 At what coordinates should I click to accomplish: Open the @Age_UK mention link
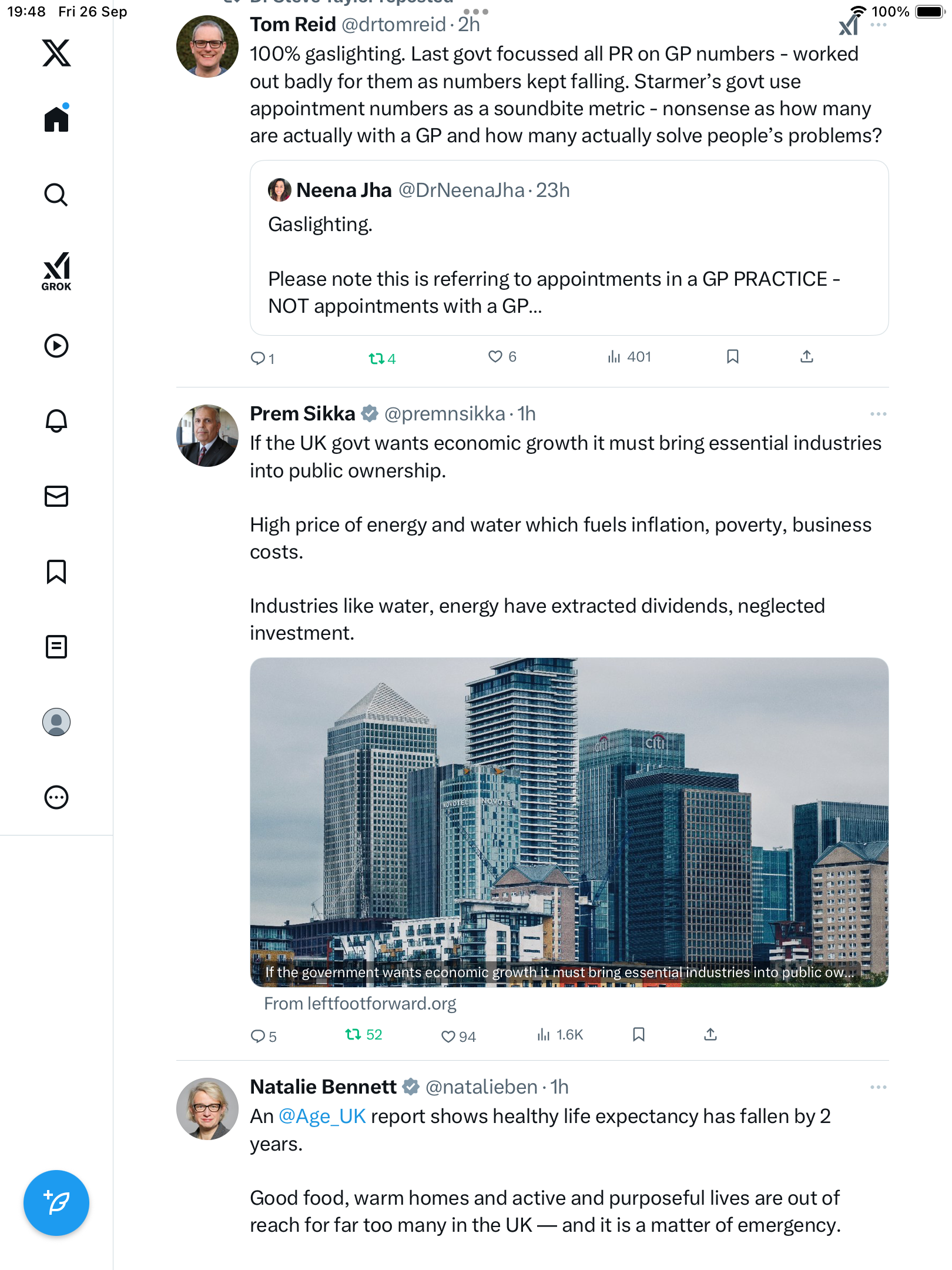(322, 1116)
